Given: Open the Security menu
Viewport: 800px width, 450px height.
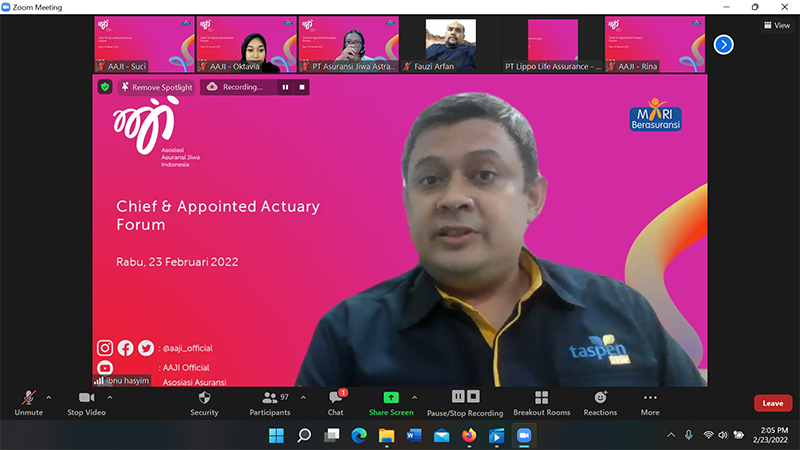Looking at the screenshot, I should pos(204,403).
